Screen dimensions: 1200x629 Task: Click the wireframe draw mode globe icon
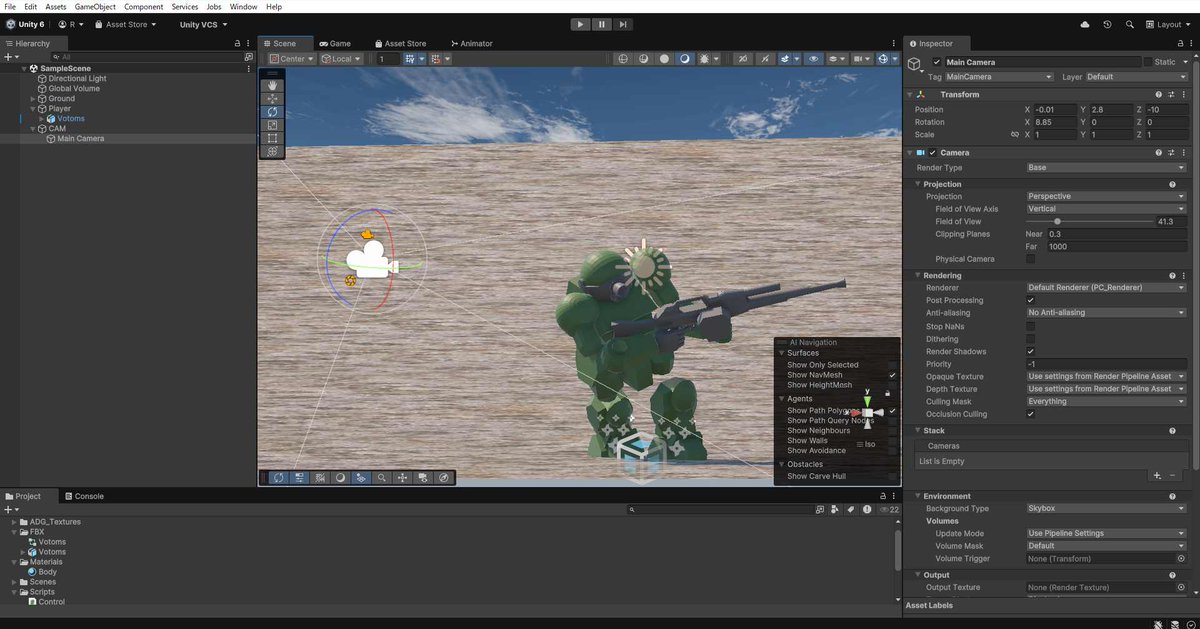click(x=624, y=59)
